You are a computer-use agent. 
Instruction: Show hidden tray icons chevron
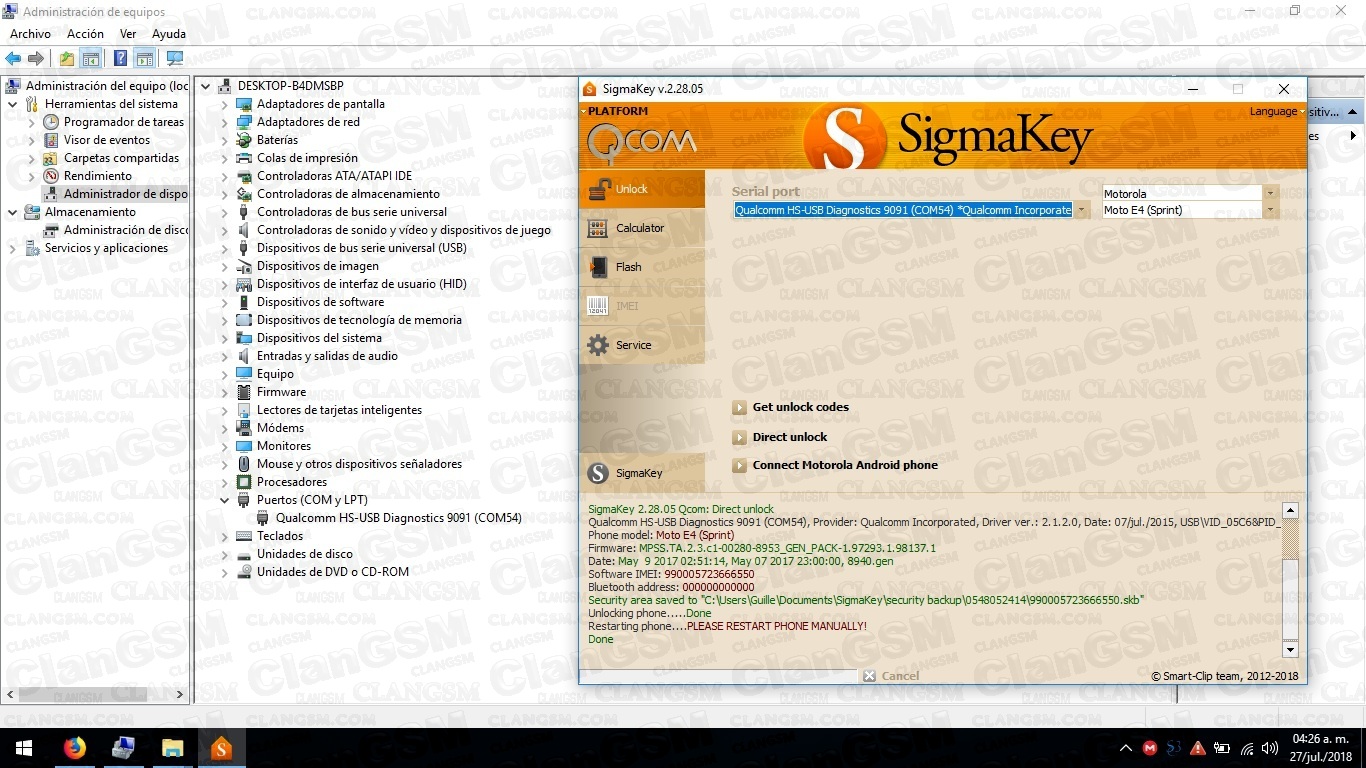pos(1126,748)
